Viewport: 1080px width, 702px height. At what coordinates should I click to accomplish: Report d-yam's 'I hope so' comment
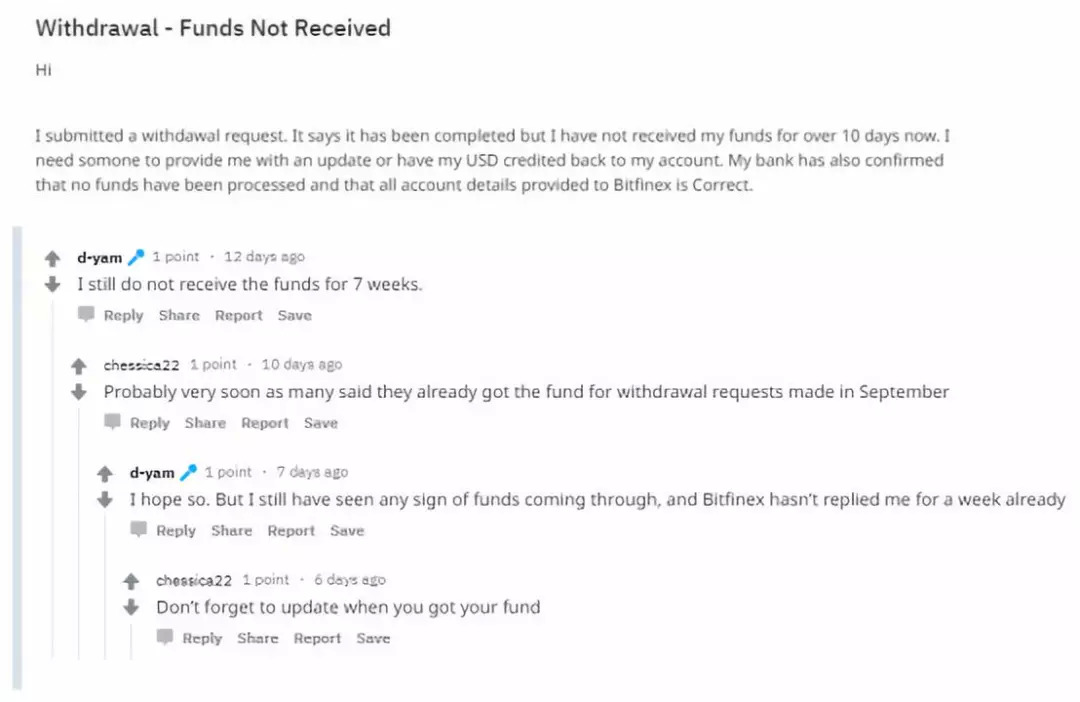pos(291,531)
